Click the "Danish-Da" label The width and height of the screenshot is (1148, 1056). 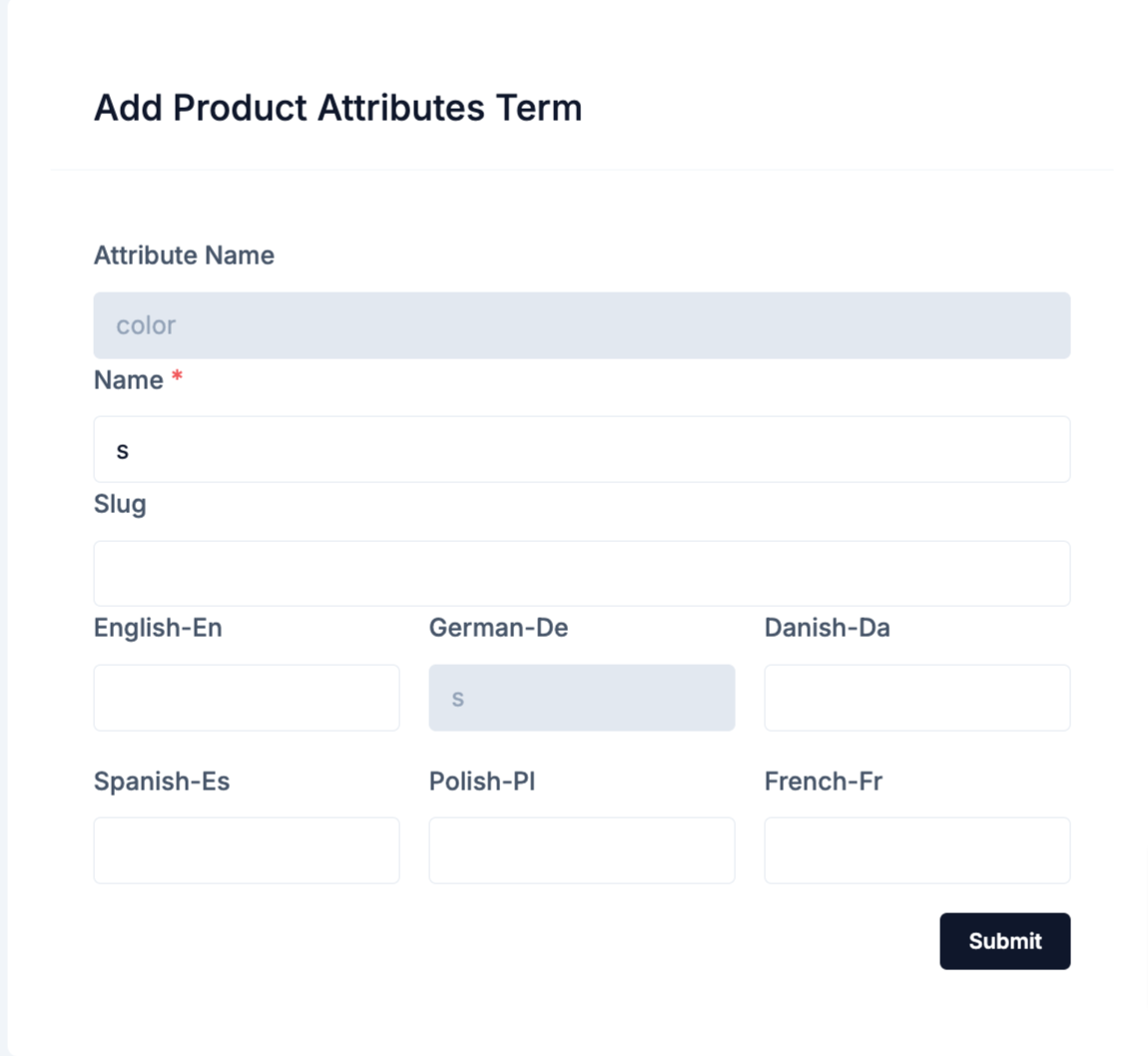point(828,628)
